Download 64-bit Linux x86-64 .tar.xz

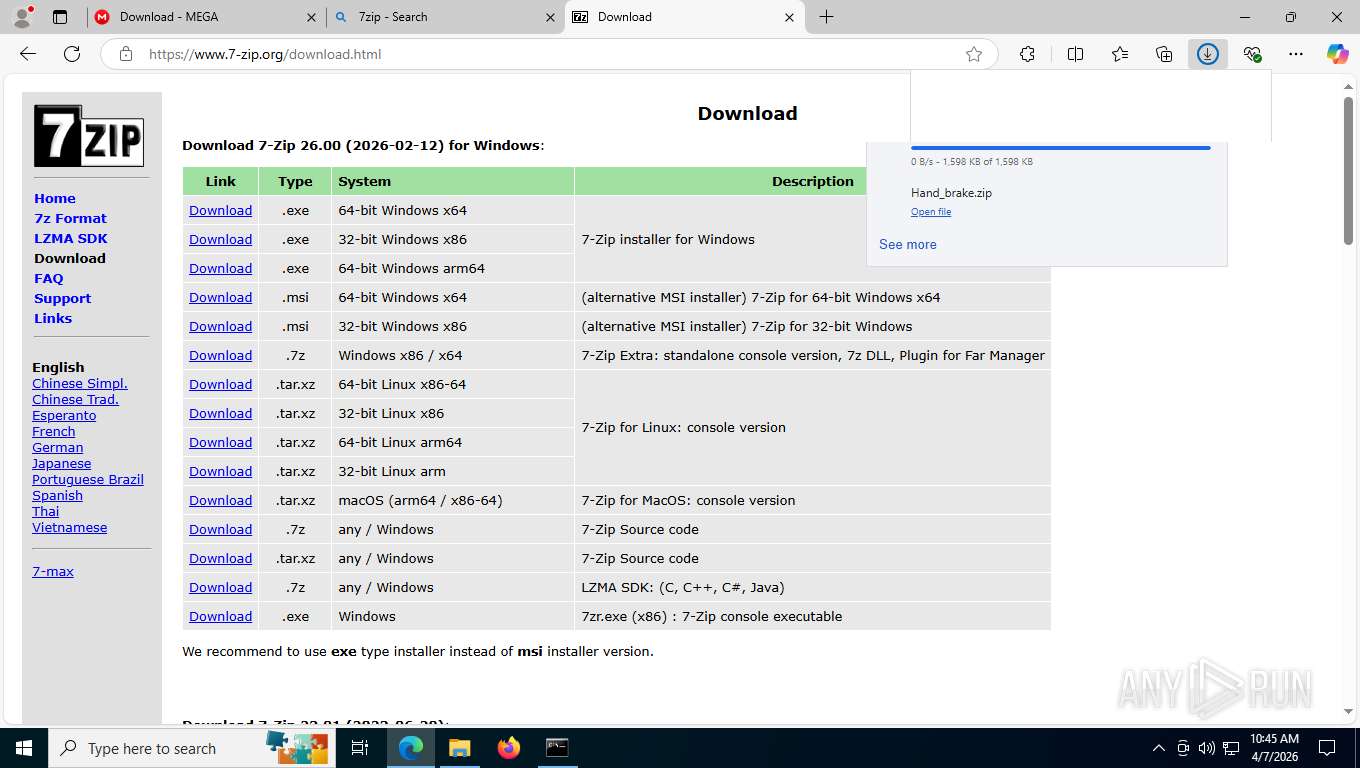pos(220,384)
